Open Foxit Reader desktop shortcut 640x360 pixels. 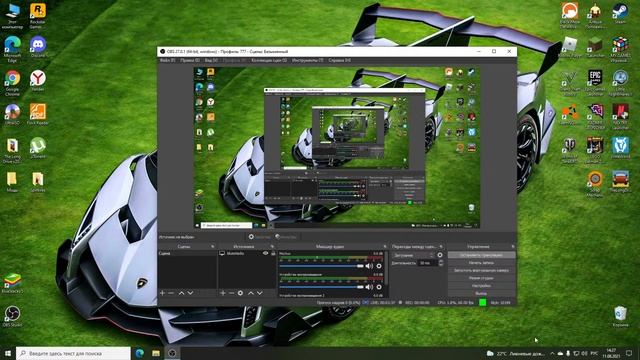click(38, 114)
